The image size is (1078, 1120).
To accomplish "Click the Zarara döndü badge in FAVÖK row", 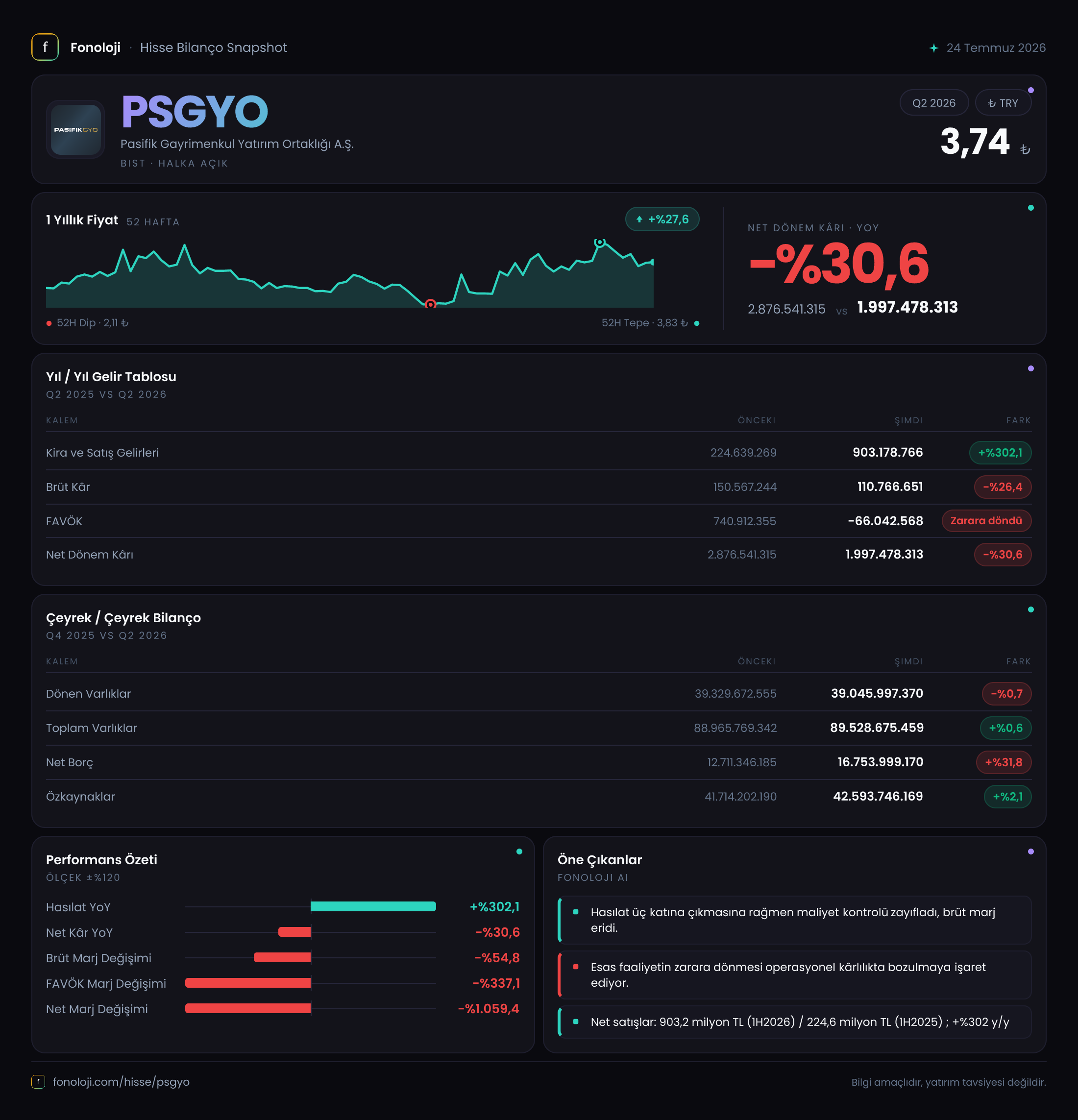I will pyautogui.click(x=986, y=521).
